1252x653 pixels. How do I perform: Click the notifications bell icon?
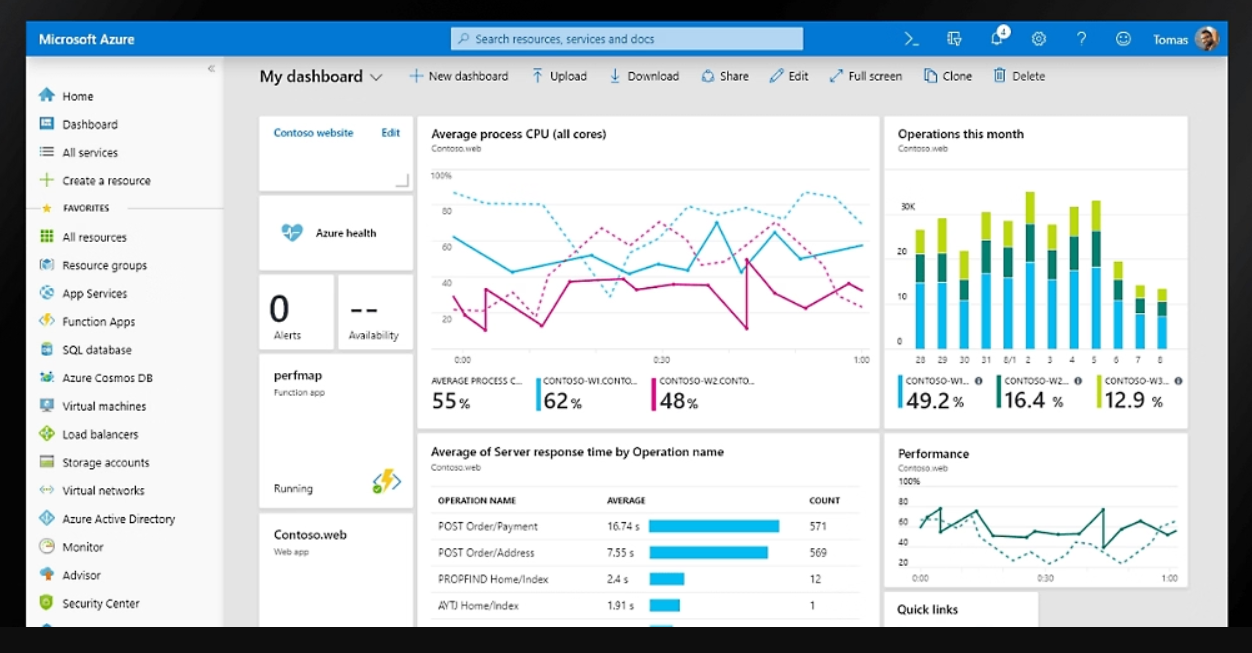(997, 39)
